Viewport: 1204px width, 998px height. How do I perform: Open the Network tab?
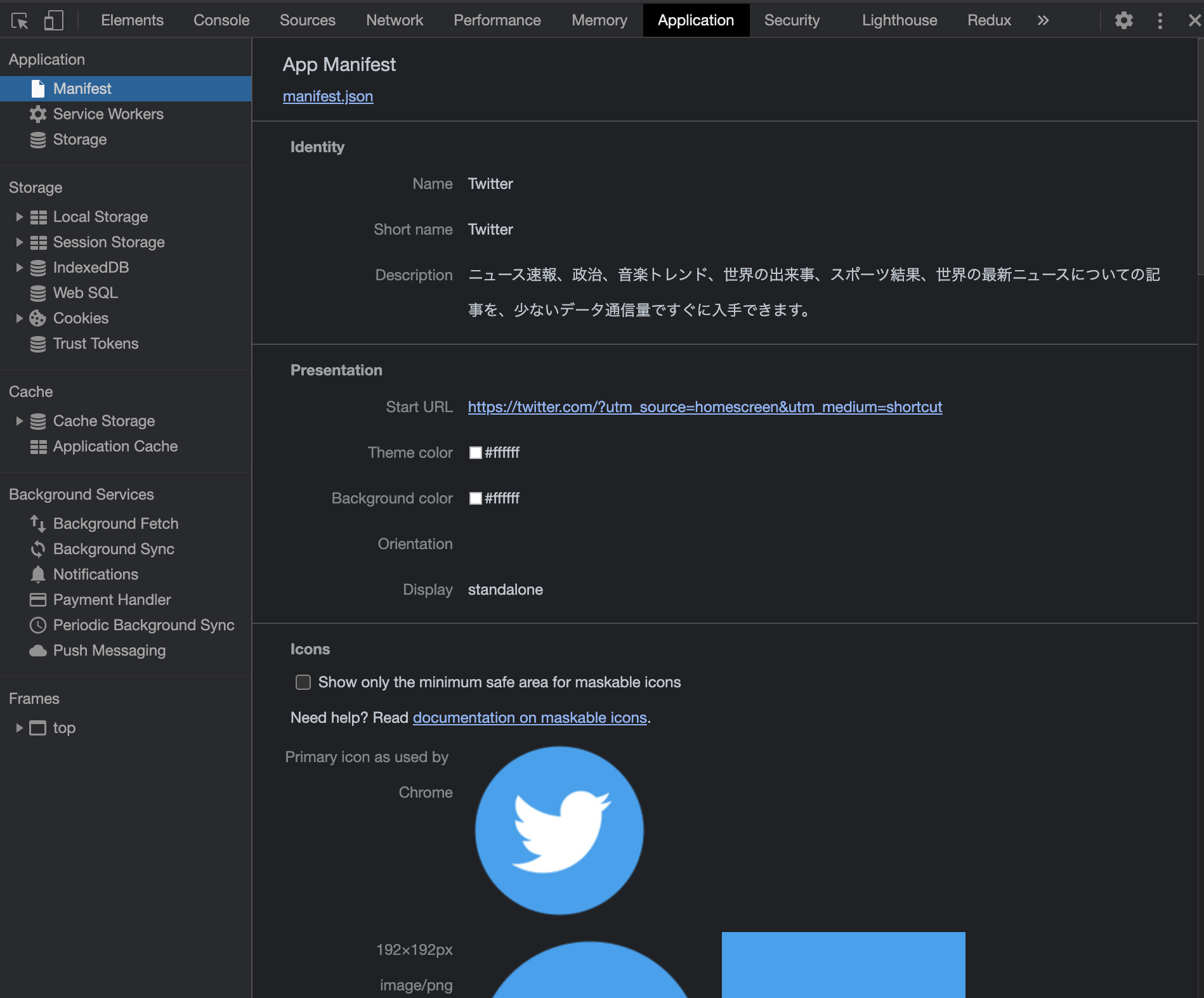coord(395,20)
